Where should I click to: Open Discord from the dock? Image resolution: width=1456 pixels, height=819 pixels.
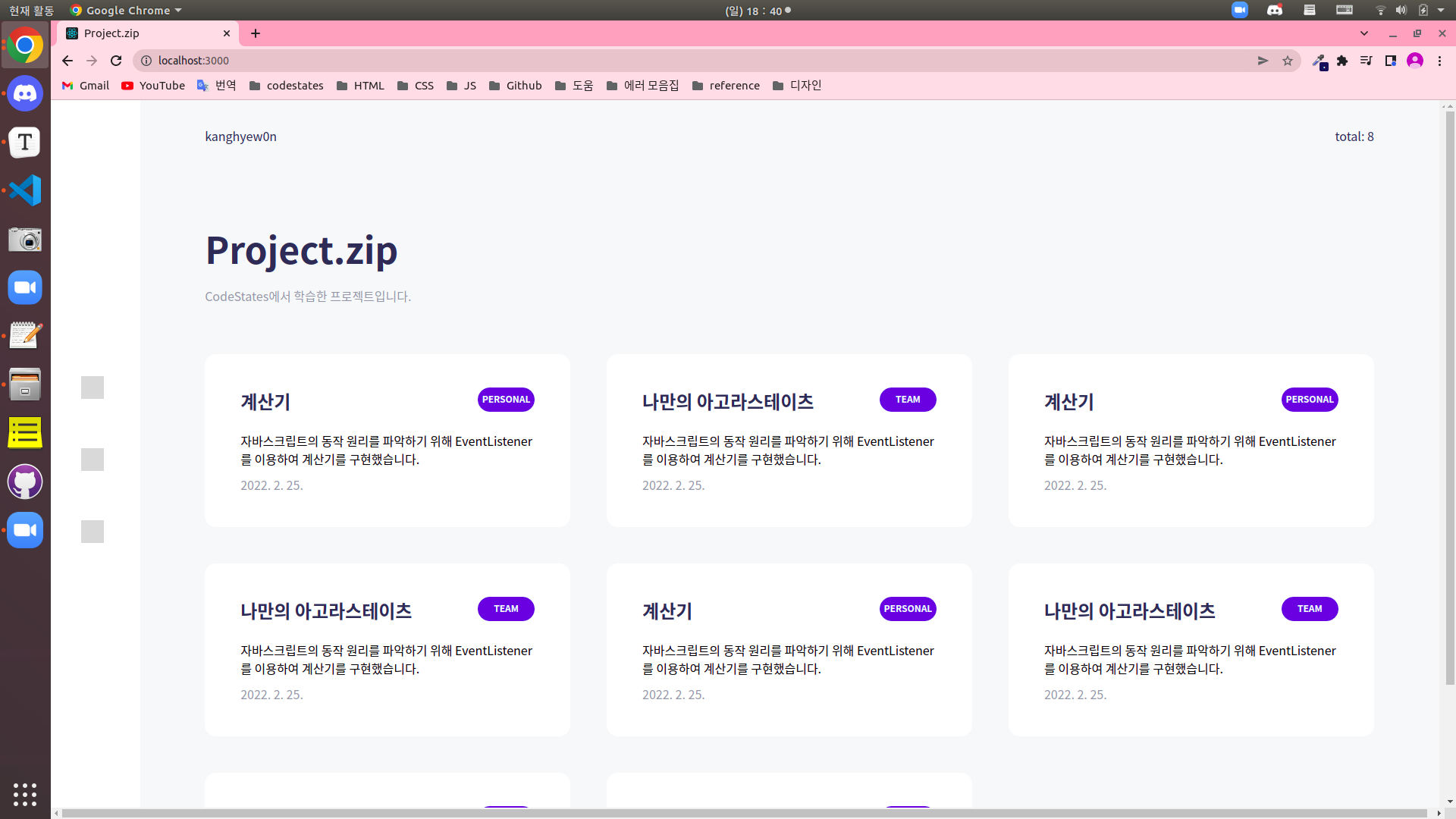point(25,93)
